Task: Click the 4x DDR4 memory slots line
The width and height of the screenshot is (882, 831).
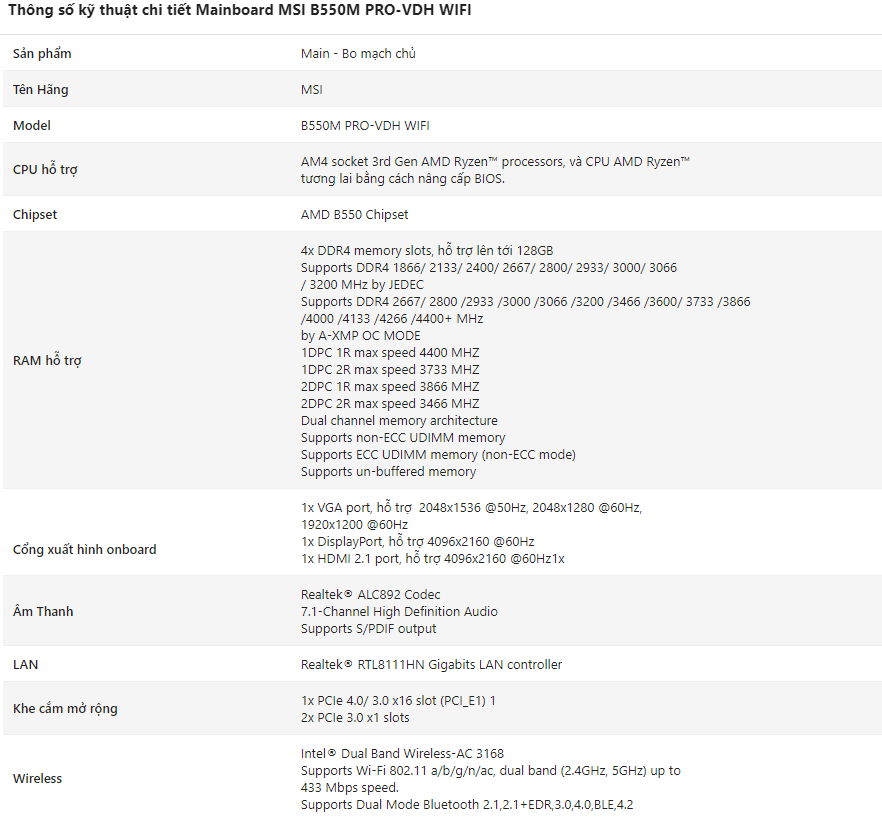Action: [427, 250]
